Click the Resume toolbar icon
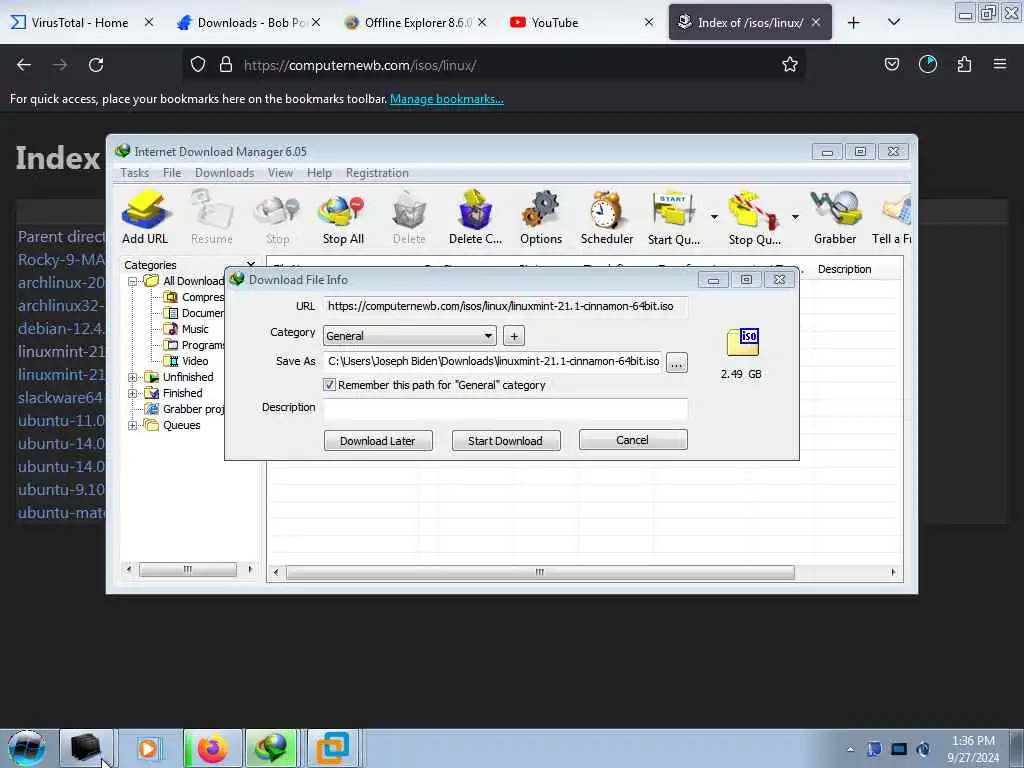The width and height of the screenshot is (1024, 768). (x=212, y=217)
